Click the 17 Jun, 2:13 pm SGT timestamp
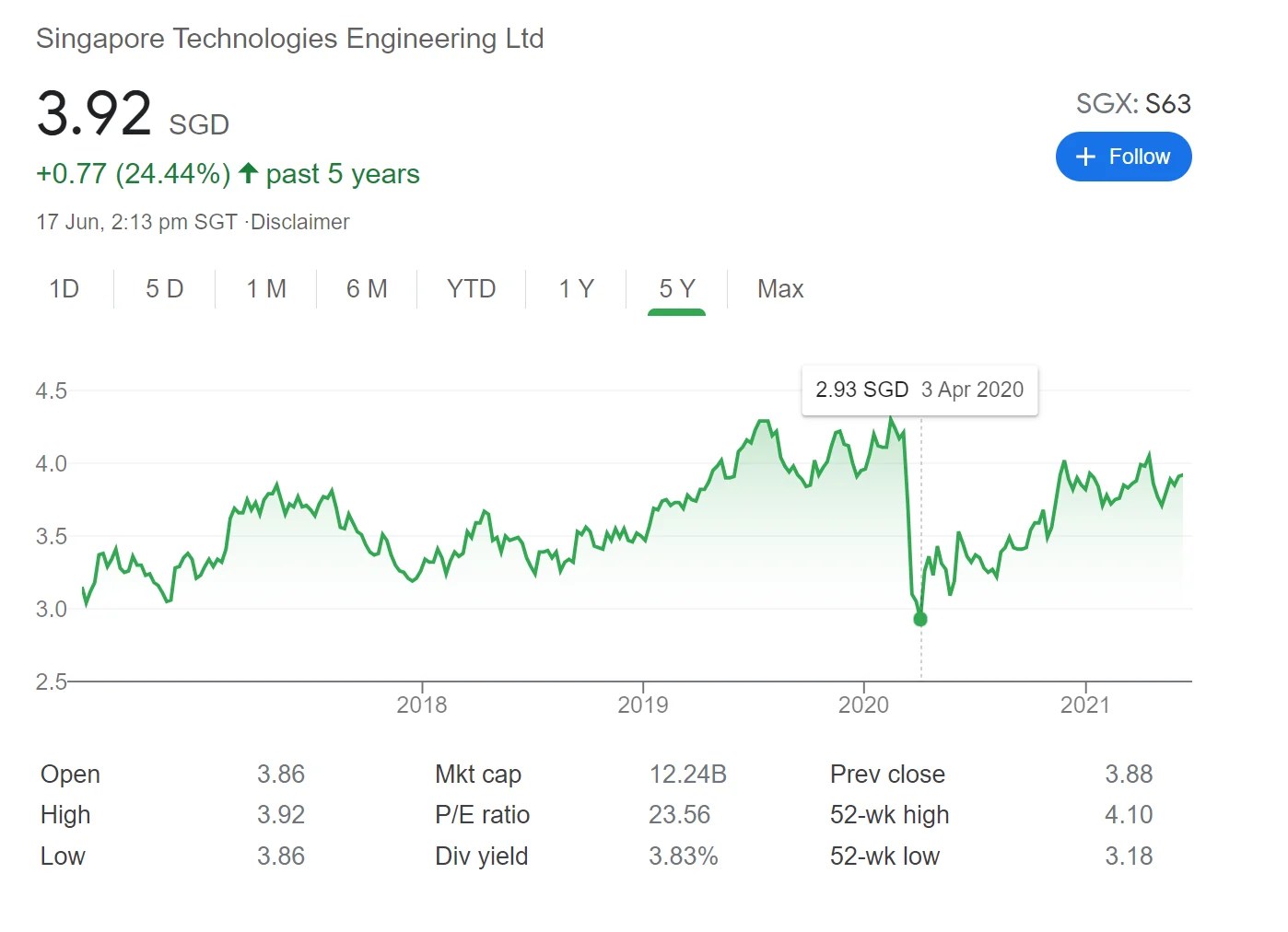The height and width of the screenshot is (932, 1288). pos(136,222)
